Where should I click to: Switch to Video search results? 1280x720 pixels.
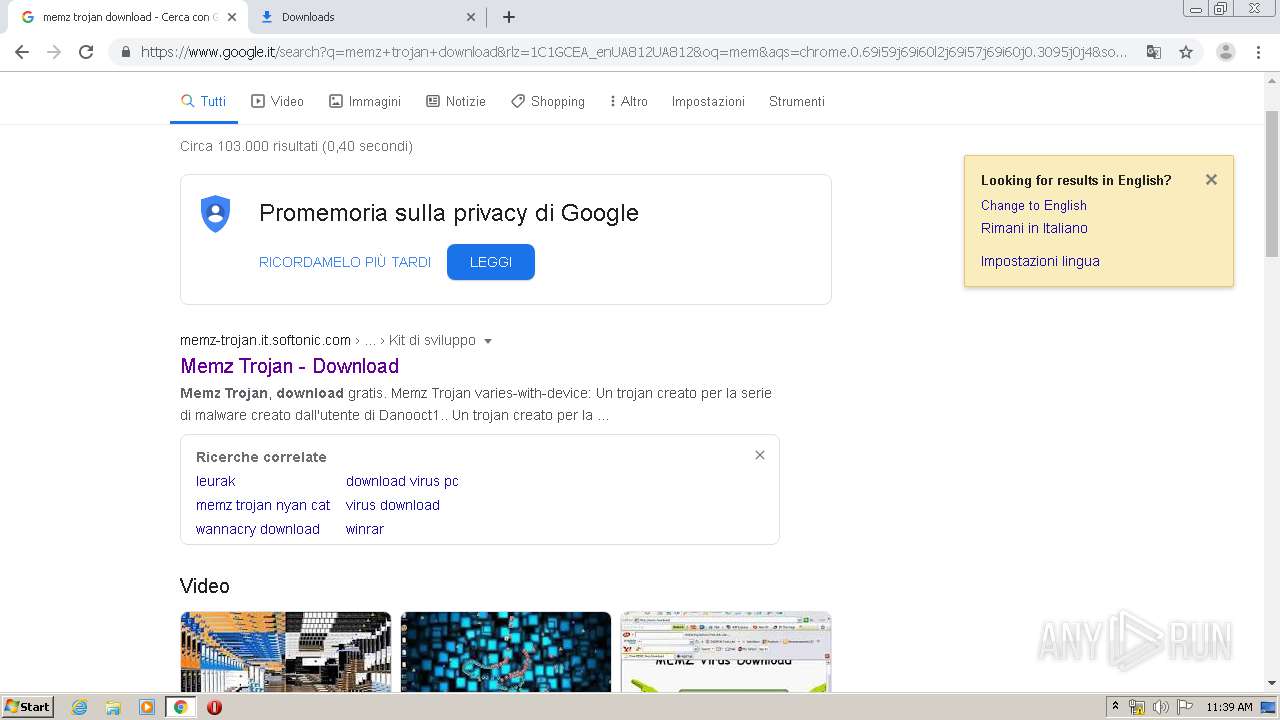tap(277, 101)
